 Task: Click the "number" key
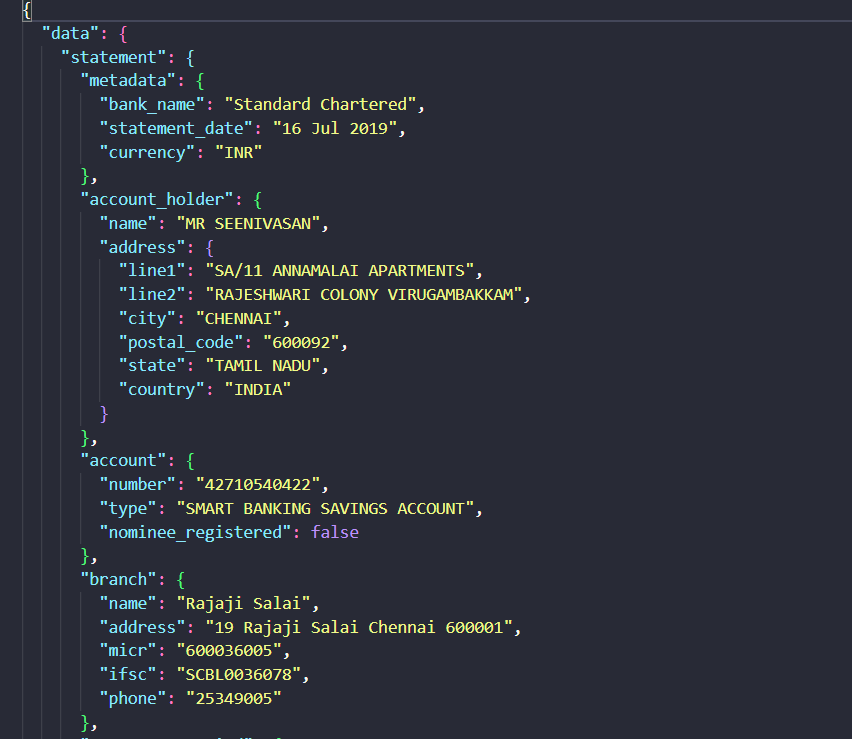[x=138, y=485]
